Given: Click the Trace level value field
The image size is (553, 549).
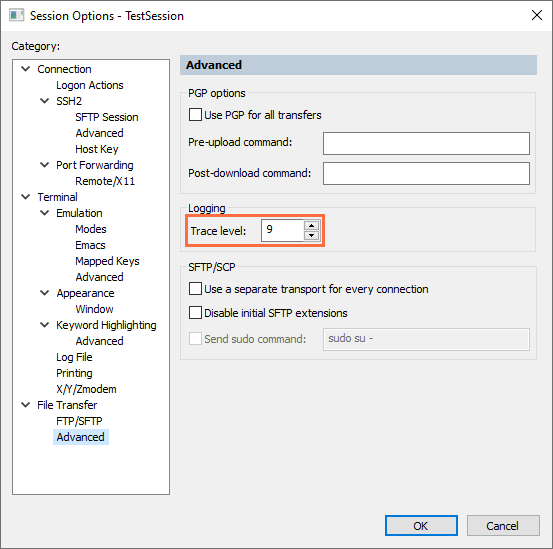Looking at the screenshot, I should coord(282,230).
